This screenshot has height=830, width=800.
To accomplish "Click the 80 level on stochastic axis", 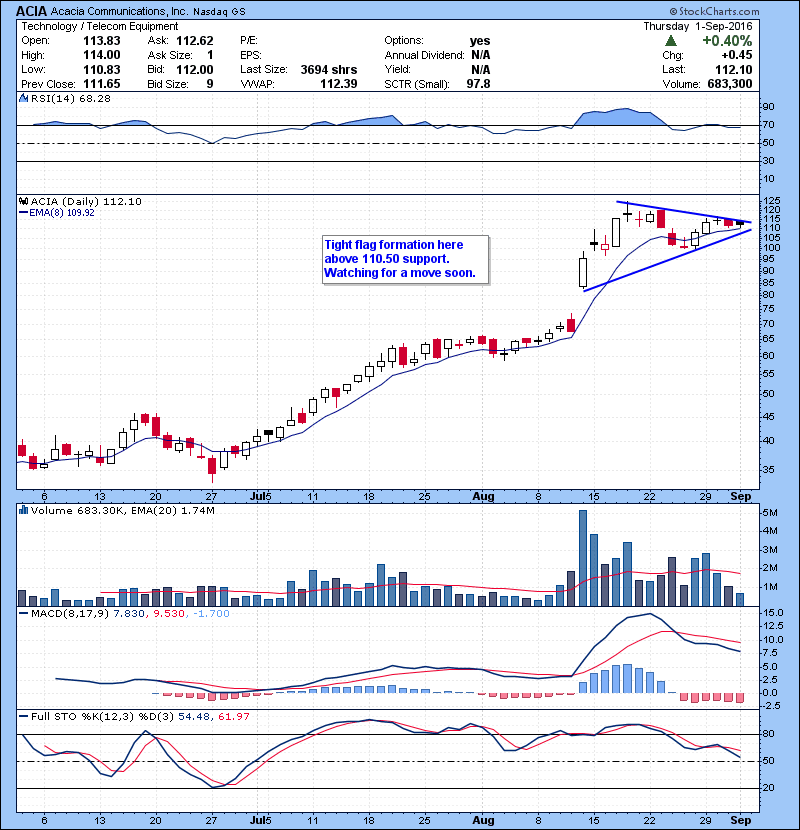I will 768,734.
